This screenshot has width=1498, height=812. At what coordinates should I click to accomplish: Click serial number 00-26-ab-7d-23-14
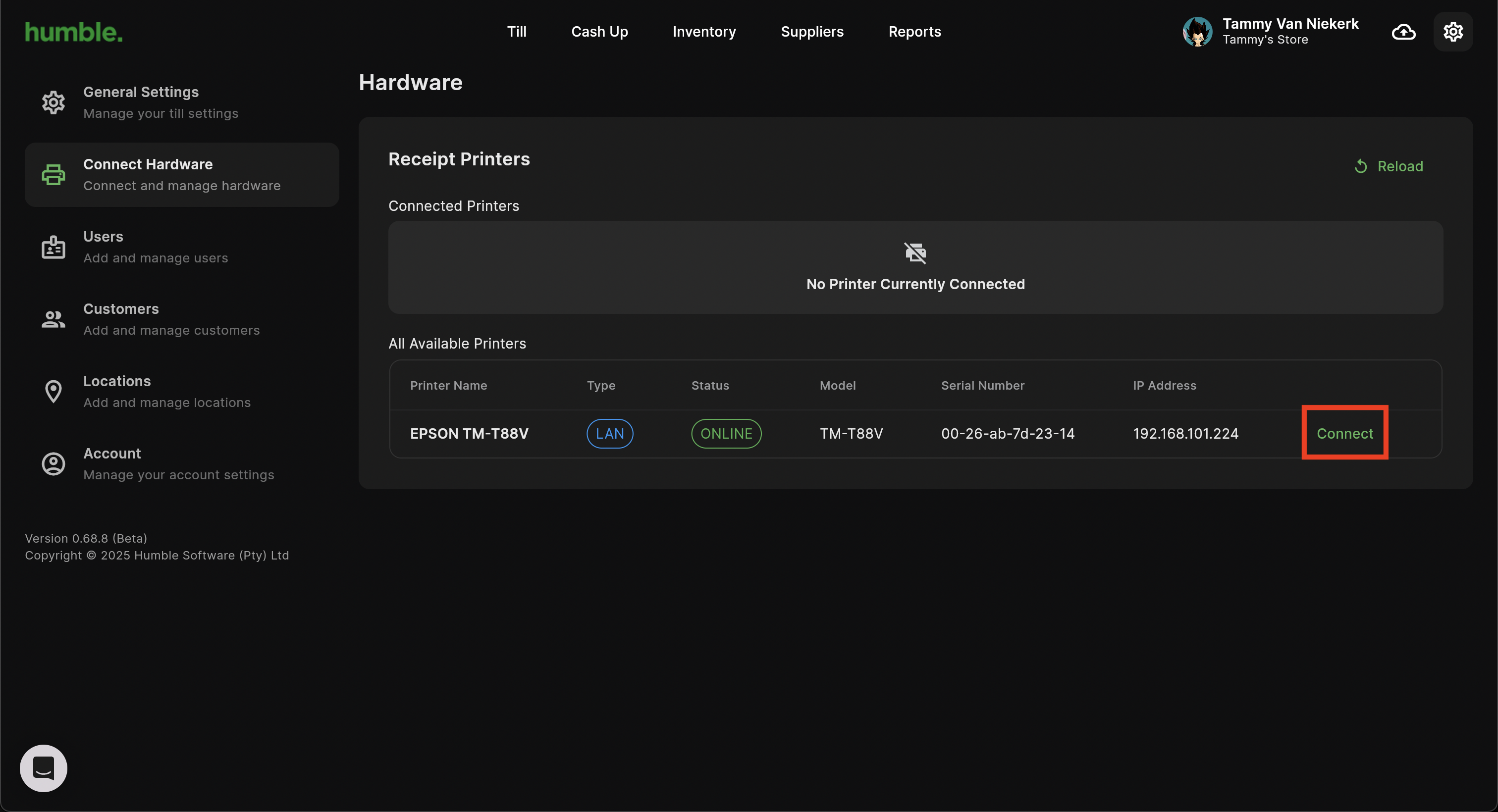point(1008,434)
